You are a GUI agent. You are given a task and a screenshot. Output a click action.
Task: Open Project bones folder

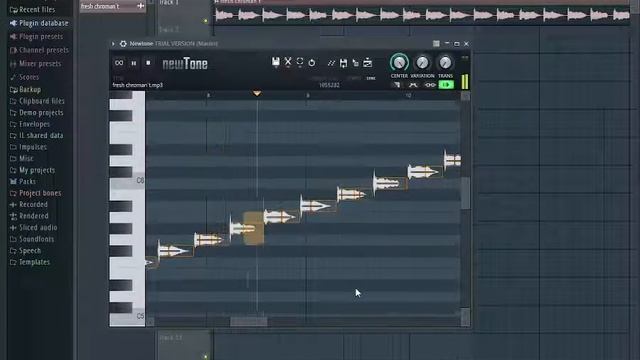coord(36,193)
